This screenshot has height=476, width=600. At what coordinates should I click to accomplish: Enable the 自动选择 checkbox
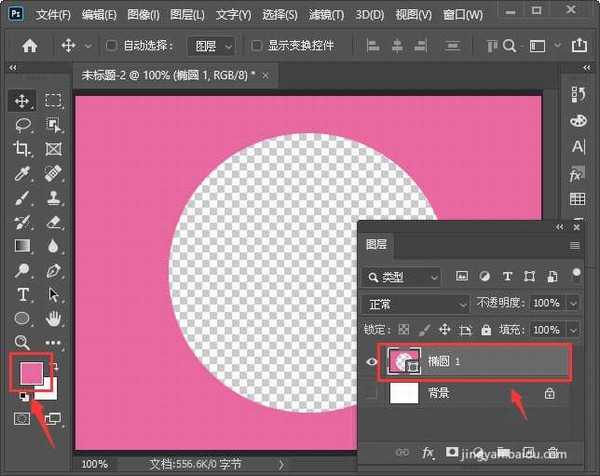pos(112,46)
